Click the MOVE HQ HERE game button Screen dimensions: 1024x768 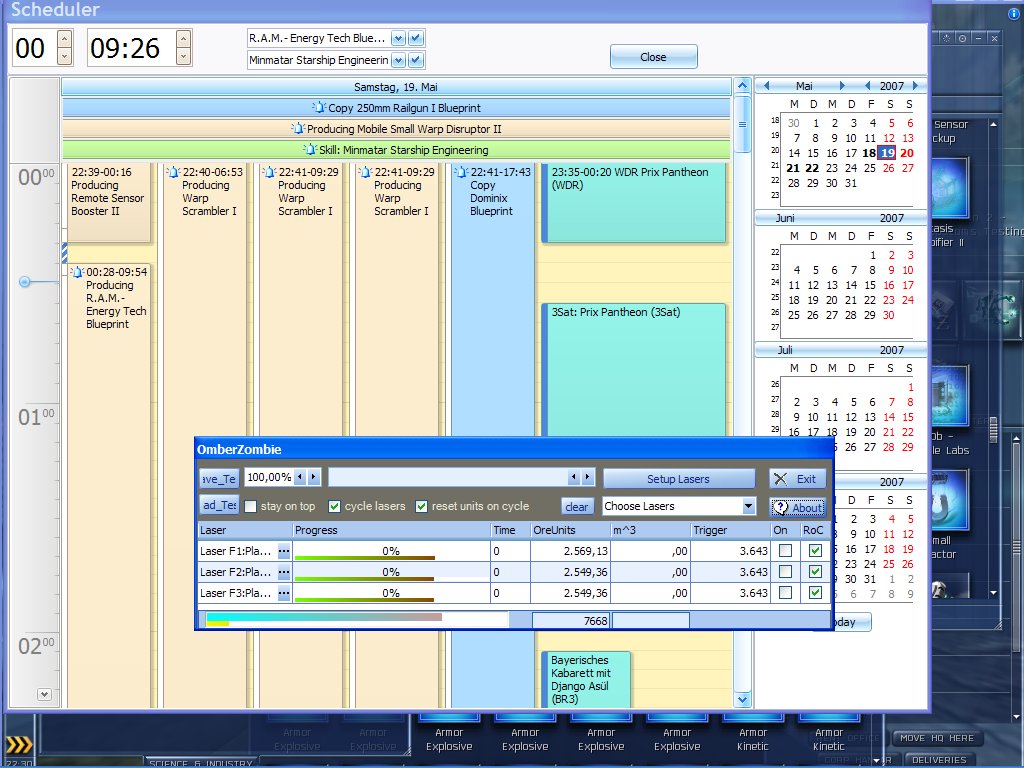[936, 738]
